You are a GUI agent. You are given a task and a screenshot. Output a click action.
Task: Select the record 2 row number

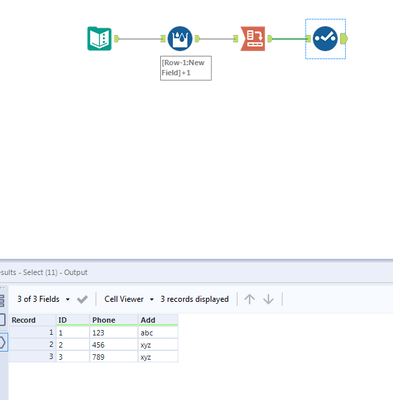32,345
